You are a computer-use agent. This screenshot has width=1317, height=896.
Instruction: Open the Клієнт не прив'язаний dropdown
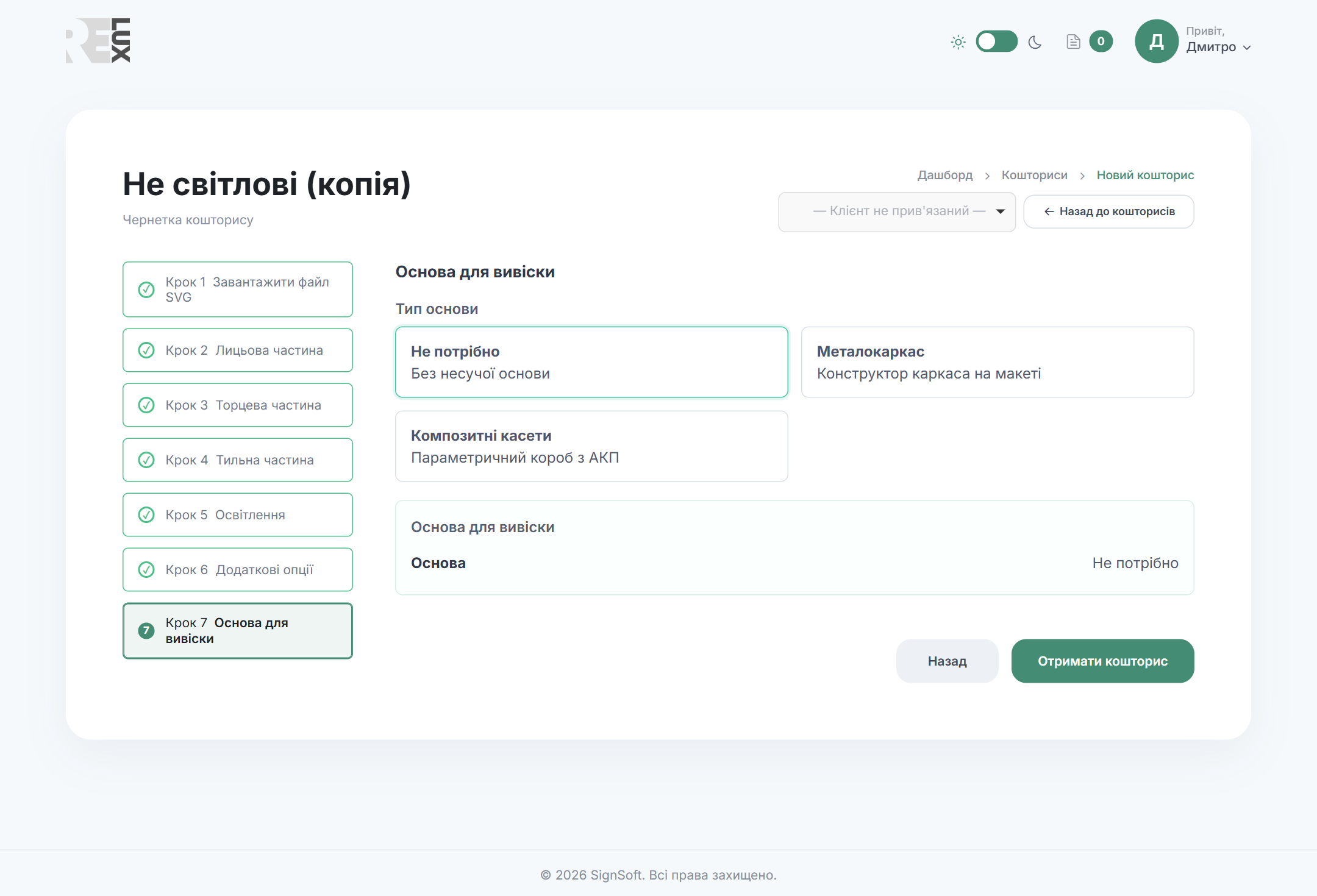point(897,212)
